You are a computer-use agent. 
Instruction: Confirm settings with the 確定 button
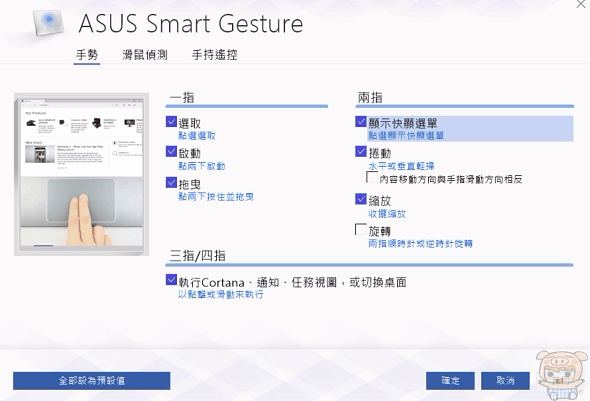(450, 381)
